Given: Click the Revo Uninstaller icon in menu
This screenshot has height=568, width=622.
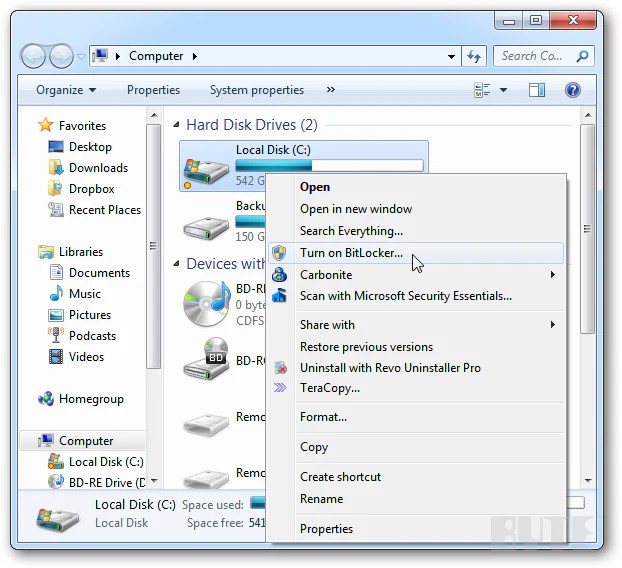Looking at the screenshot, I should [280, 368].
